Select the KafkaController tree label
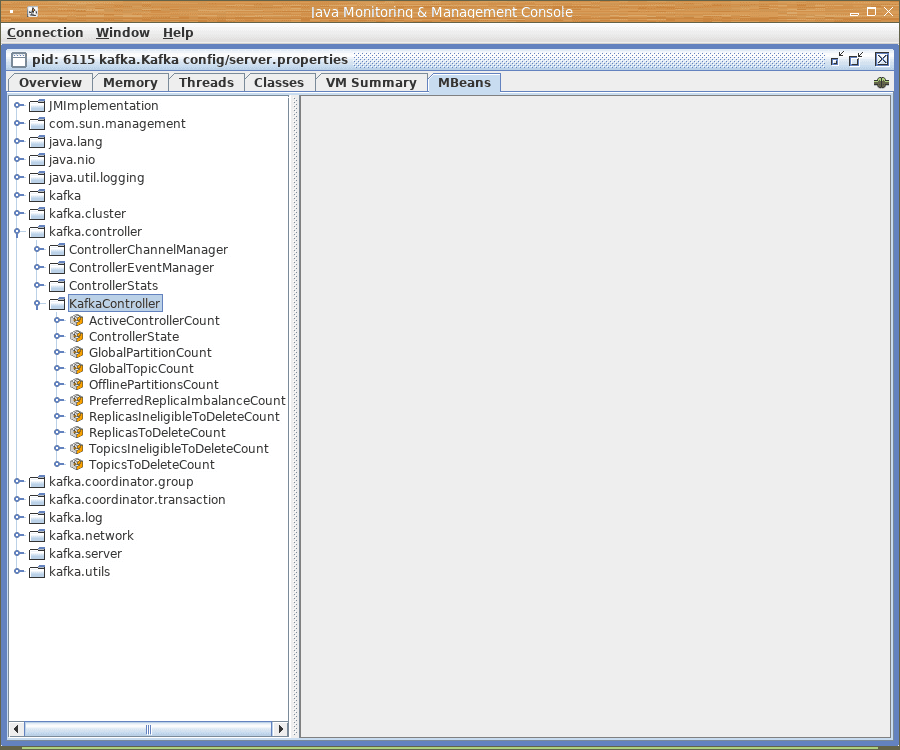Image resolution: width=900 pixels, height=750 pixels. click(115, 304)
